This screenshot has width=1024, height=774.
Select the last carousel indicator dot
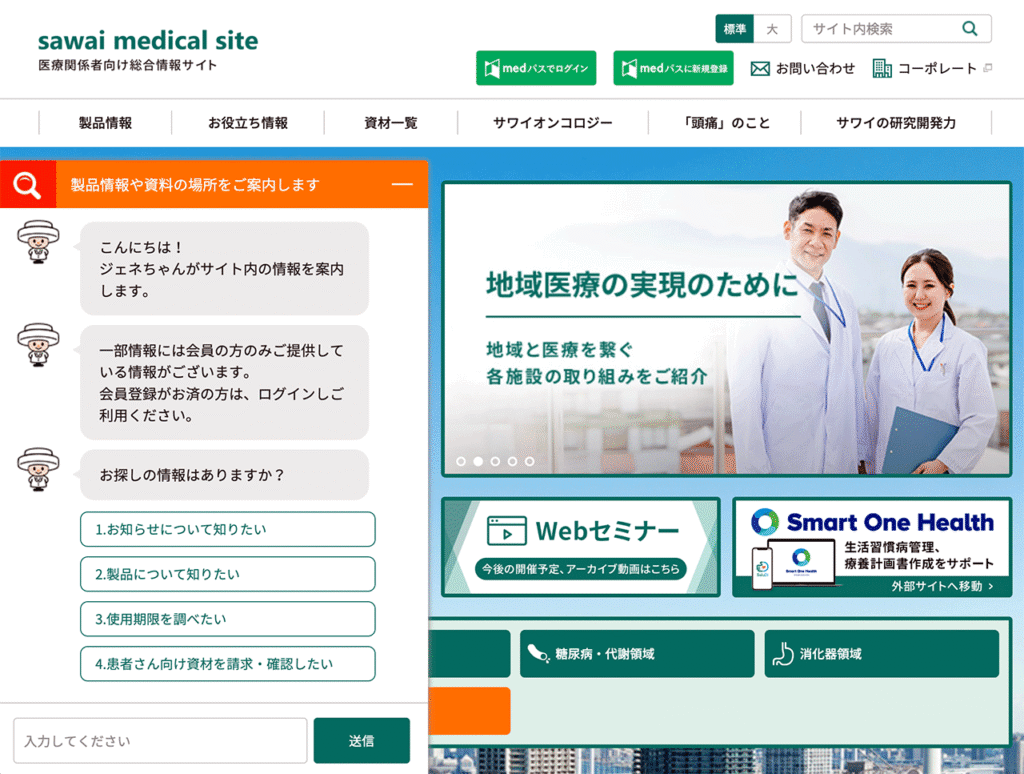[x=529, y=462]
